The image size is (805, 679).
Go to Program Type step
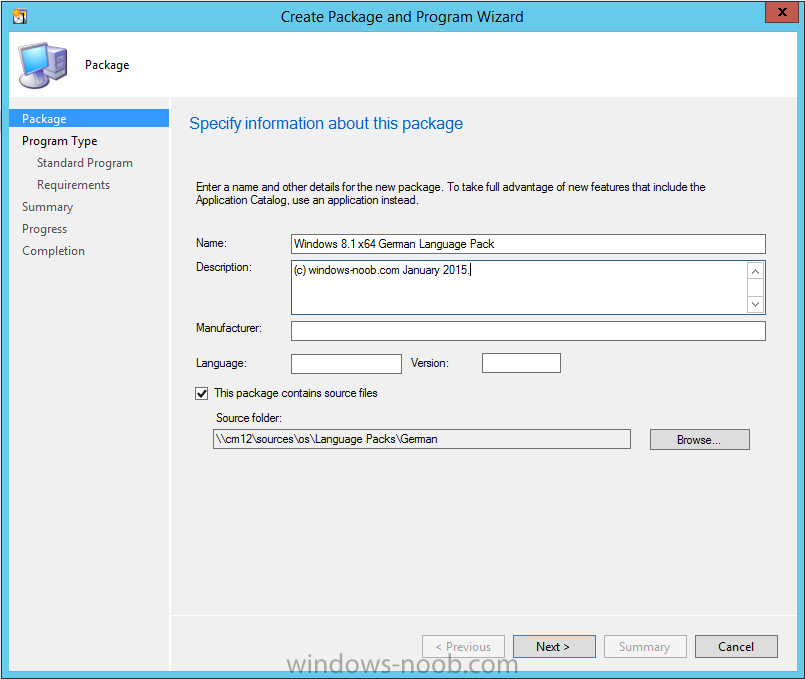coord(60,141)
